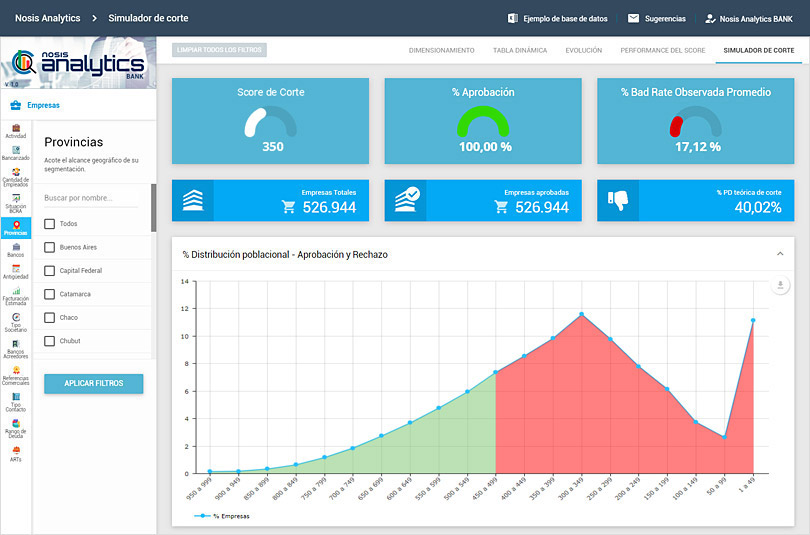Click the Empresas briefcase icon

click(15, 105)
